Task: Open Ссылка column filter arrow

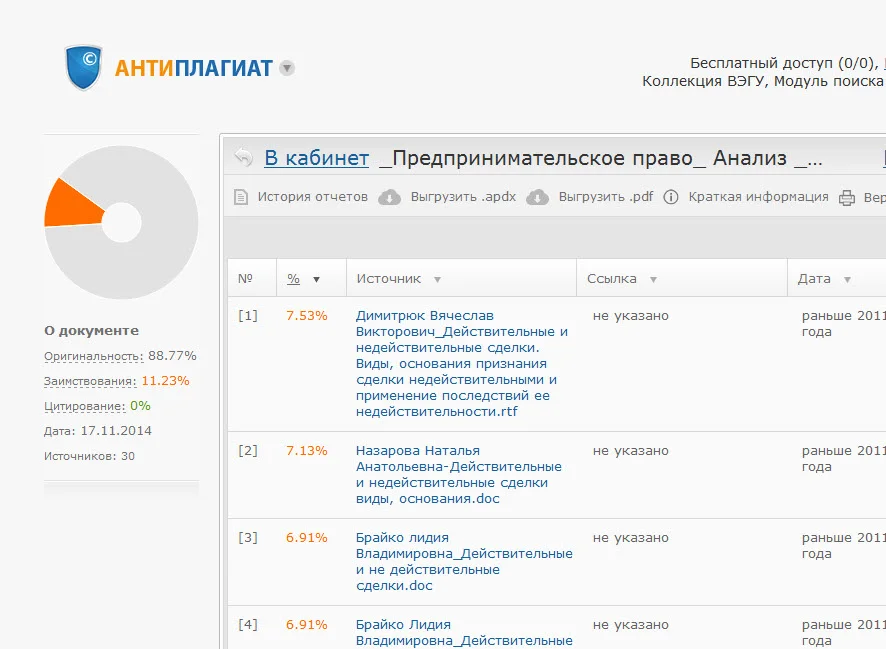Action: point(653,280)
